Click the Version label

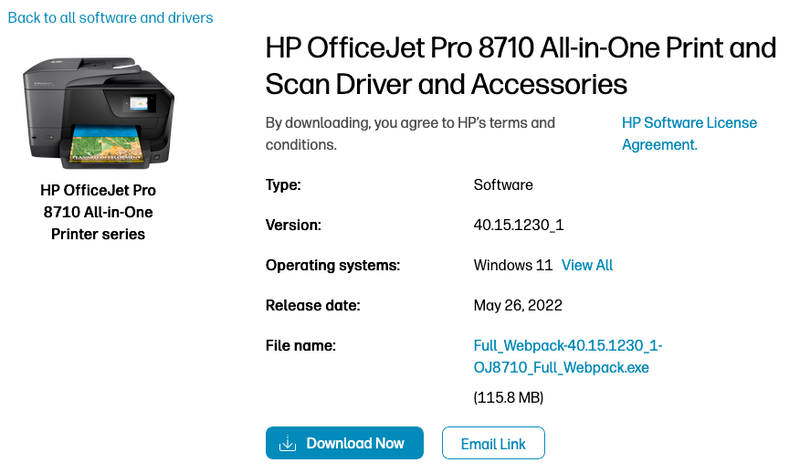pyautogui.click(x=293, y=225)
